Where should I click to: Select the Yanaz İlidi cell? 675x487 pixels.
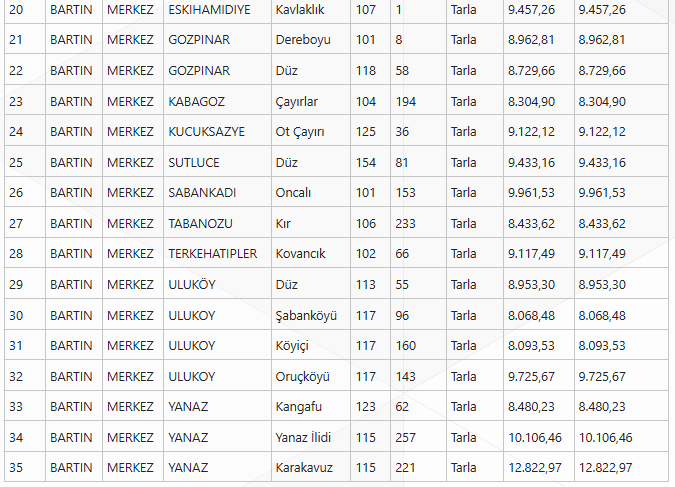click(x=311, y=438)
